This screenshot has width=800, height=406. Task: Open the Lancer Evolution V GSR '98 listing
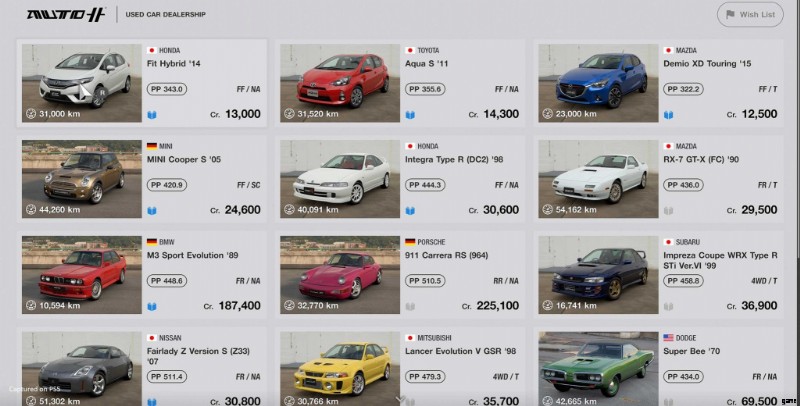click(401, 368)
